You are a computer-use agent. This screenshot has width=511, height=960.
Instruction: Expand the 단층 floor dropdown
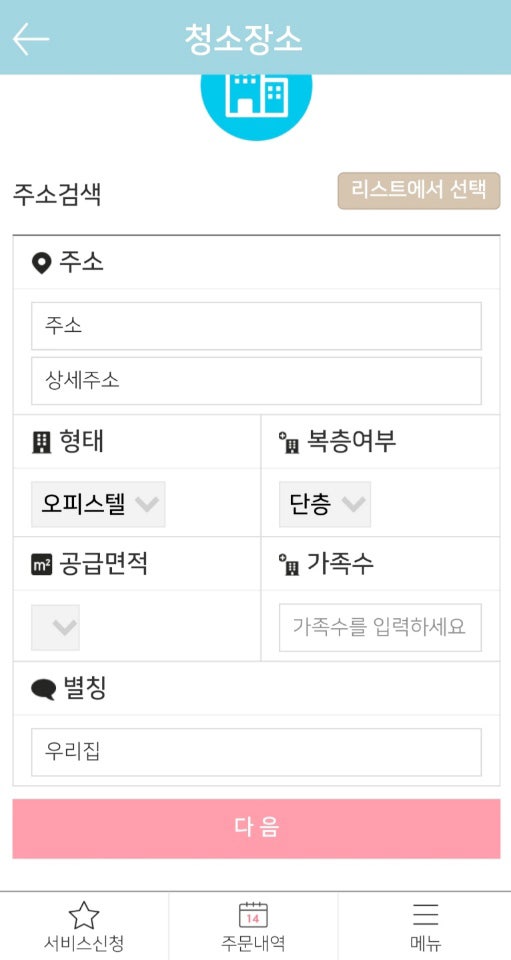(324, 504)
